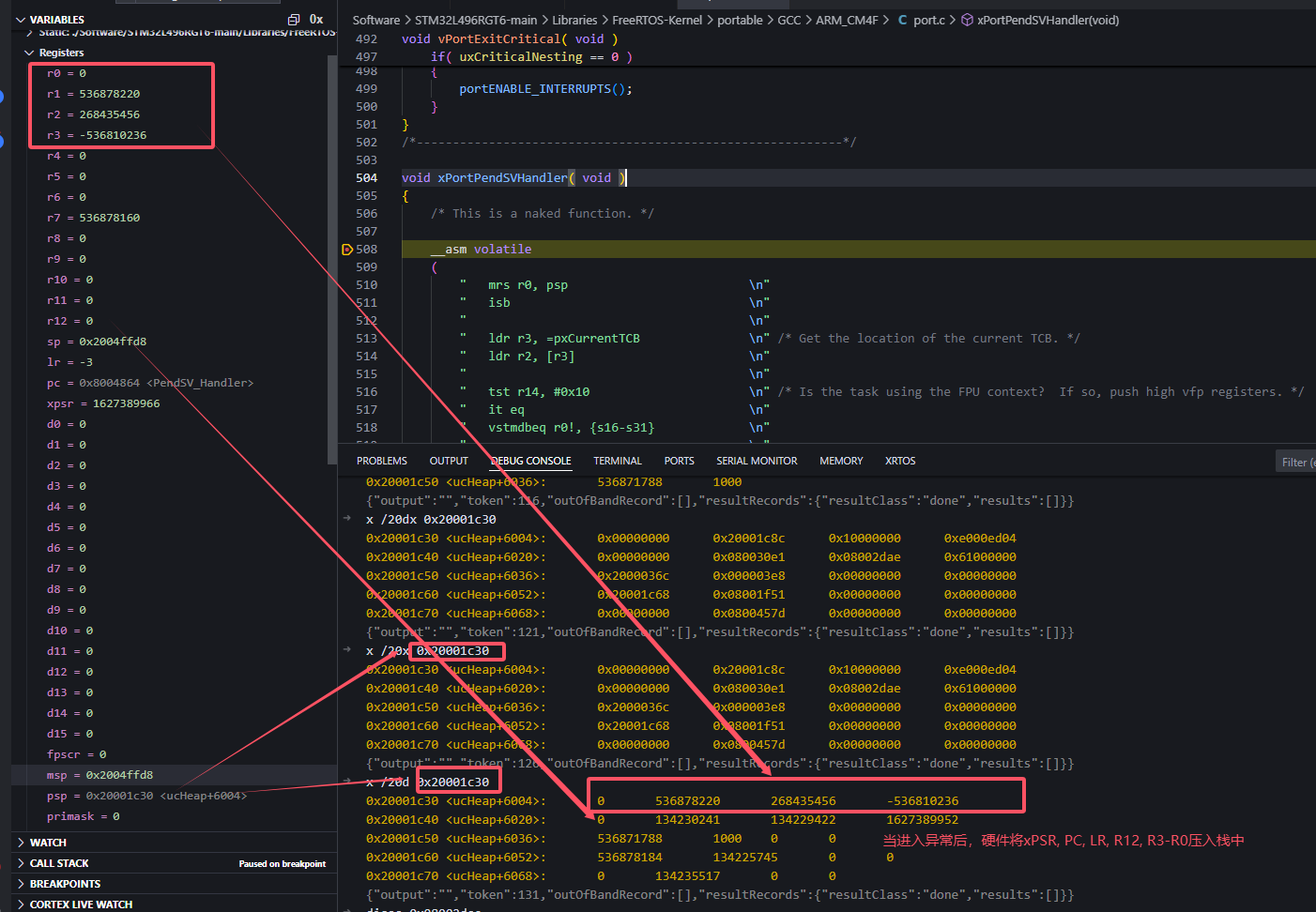Click the 'xPortPendSVHandler' function name on line 504

click(503, 178)
